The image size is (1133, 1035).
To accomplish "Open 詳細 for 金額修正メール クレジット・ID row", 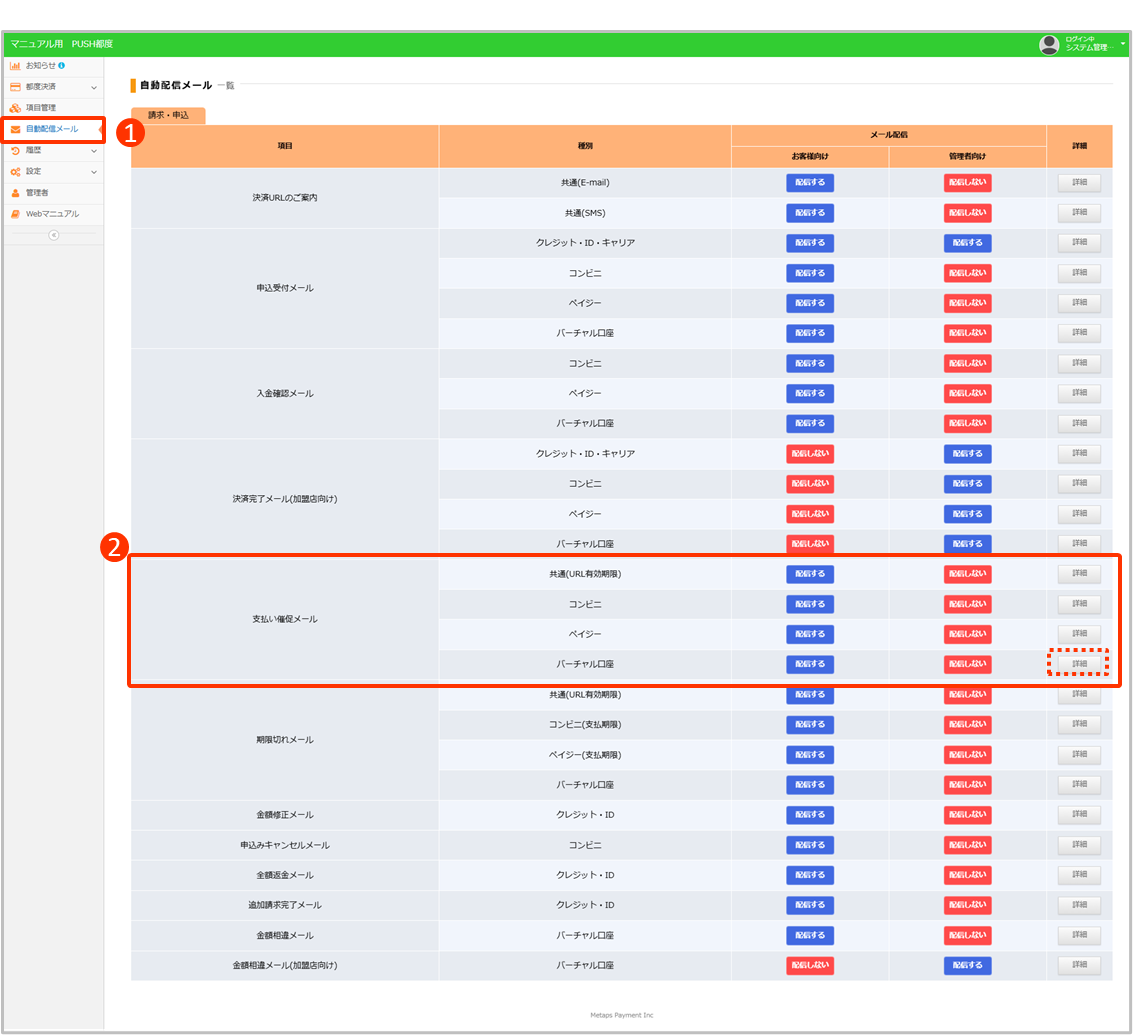I will [x=1079, y=815].
